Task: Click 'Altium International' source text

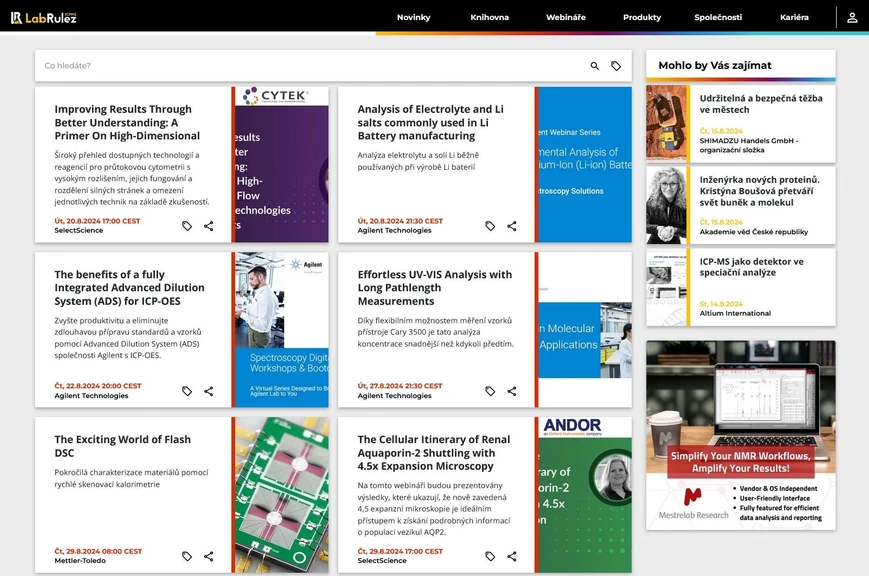Action: coord(735,313)
